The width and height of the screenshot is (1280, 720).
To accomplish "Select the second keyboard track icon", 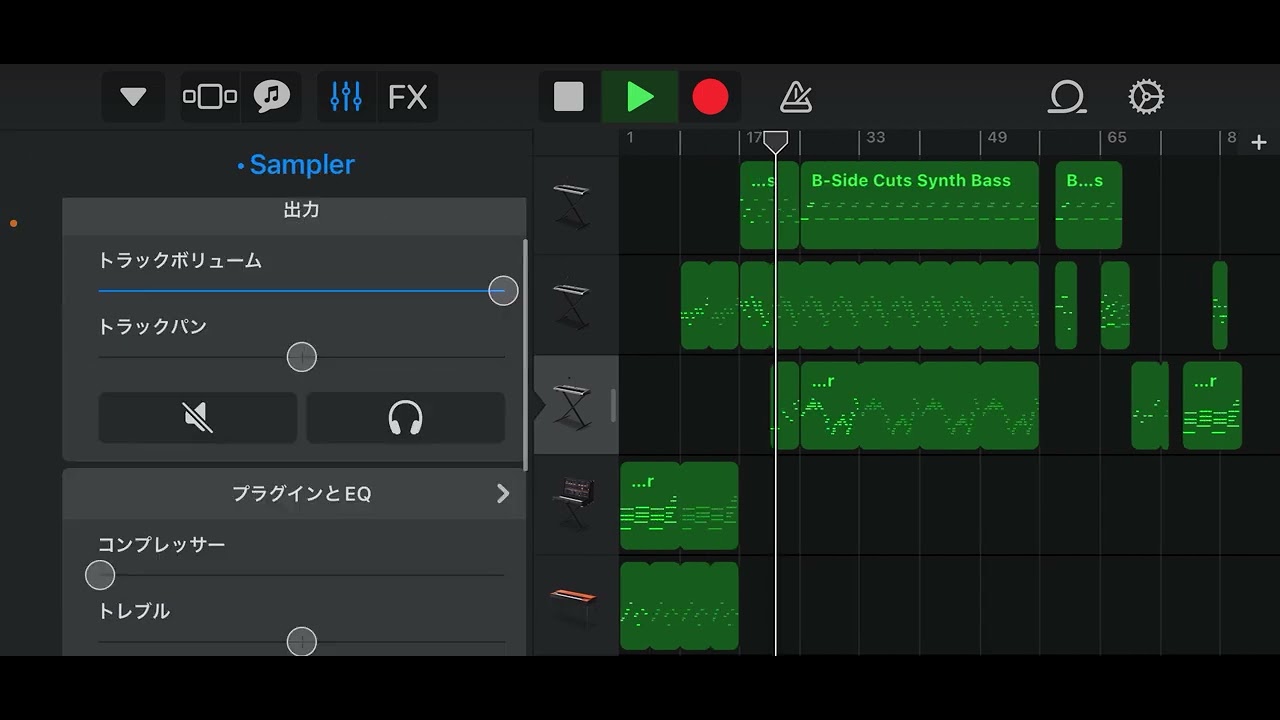I will click(x=572, y=304).
